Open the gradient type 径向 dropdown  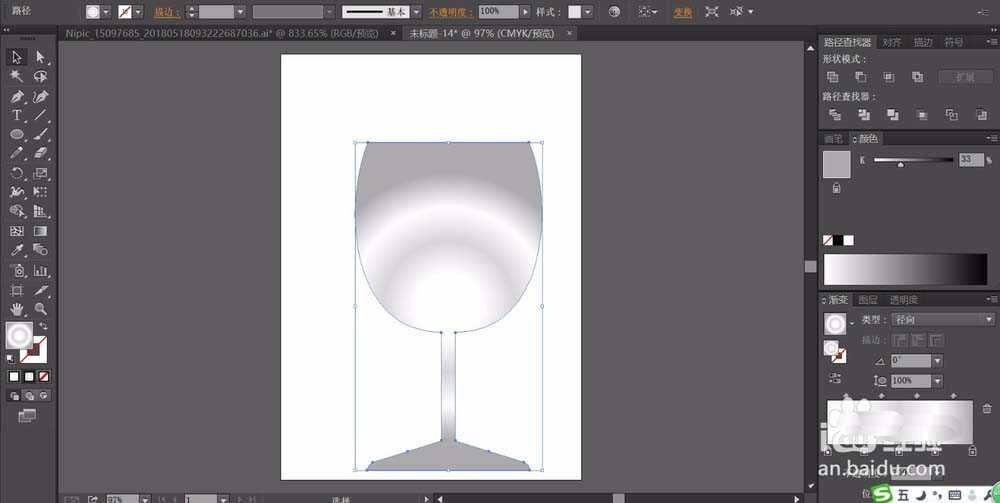(988, 320)
